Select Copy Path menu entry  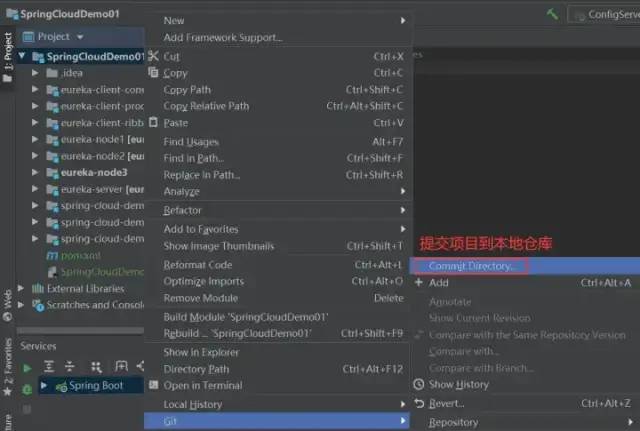279,90
